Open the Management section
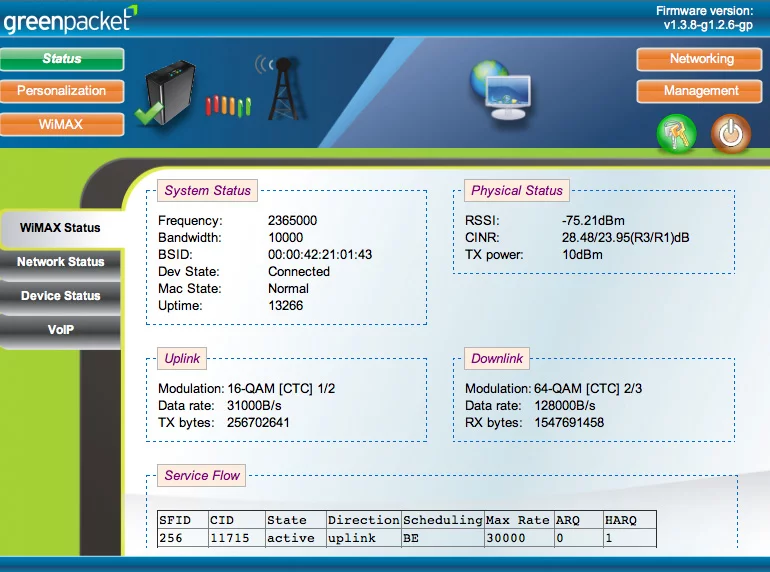Screen dimensions: 770x572 pos(701,91)
